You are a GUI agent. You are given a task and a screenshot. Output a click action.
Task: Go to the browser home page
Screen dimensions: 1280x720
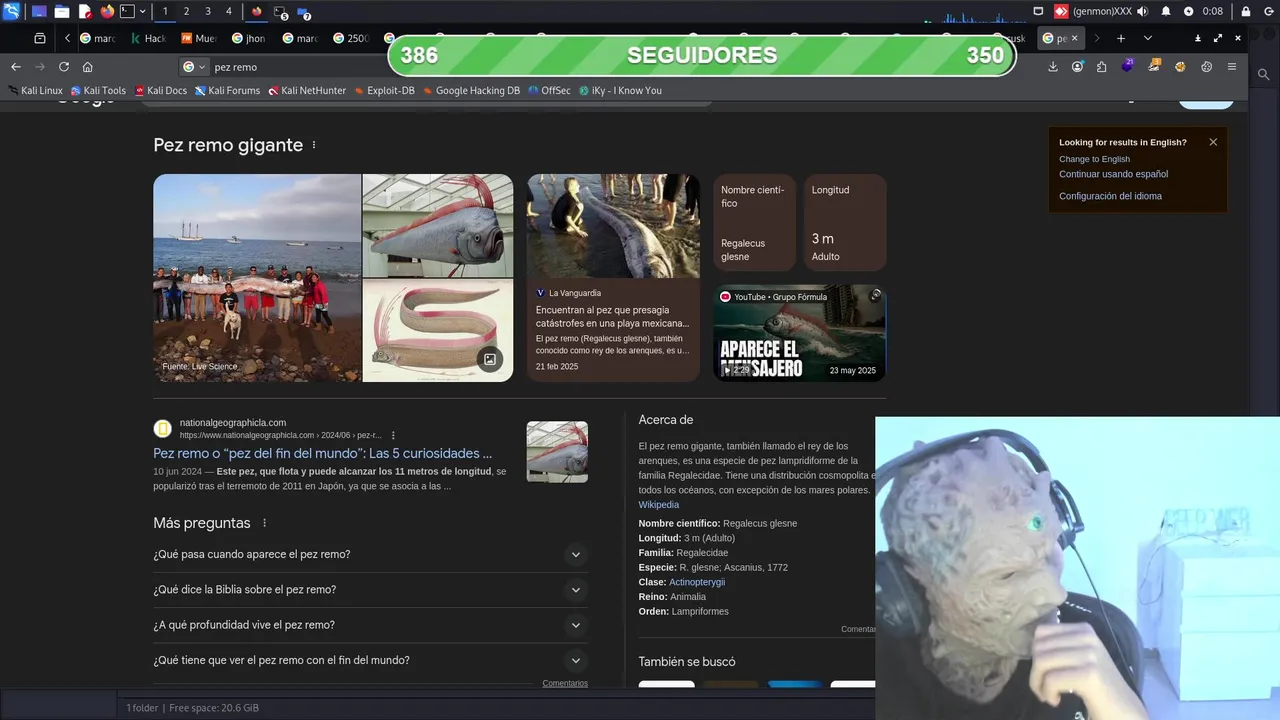pyautogui.click(x=88, y=67)
